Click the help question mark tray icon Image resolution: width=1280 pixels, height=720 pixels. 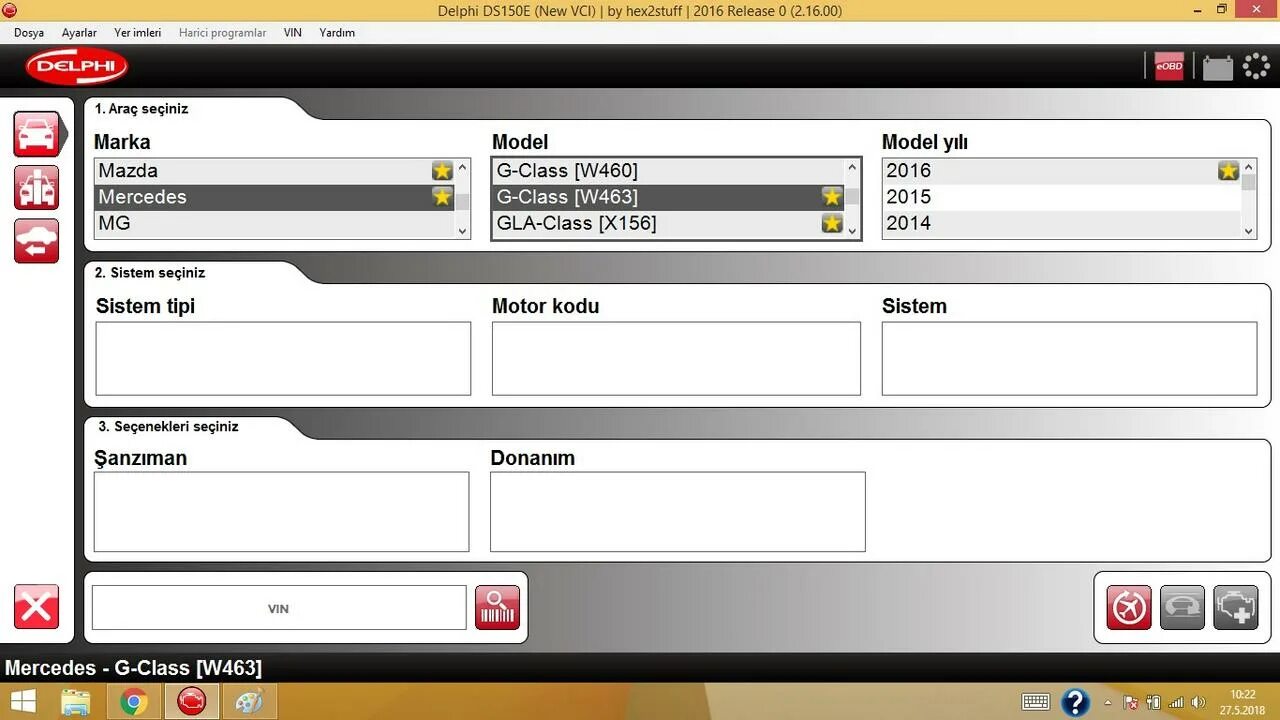click(x=1075, y=702)
